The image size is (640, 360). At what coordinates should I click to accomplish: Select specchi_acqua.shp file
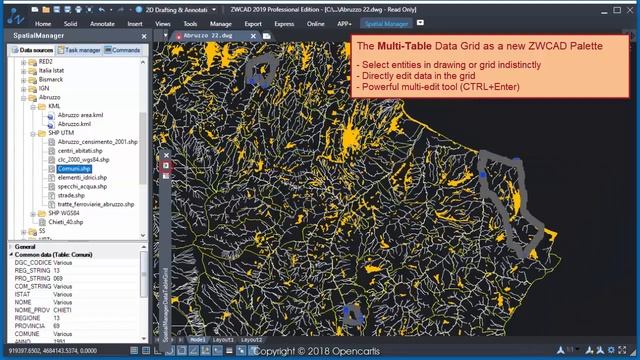tap(82, 187)
